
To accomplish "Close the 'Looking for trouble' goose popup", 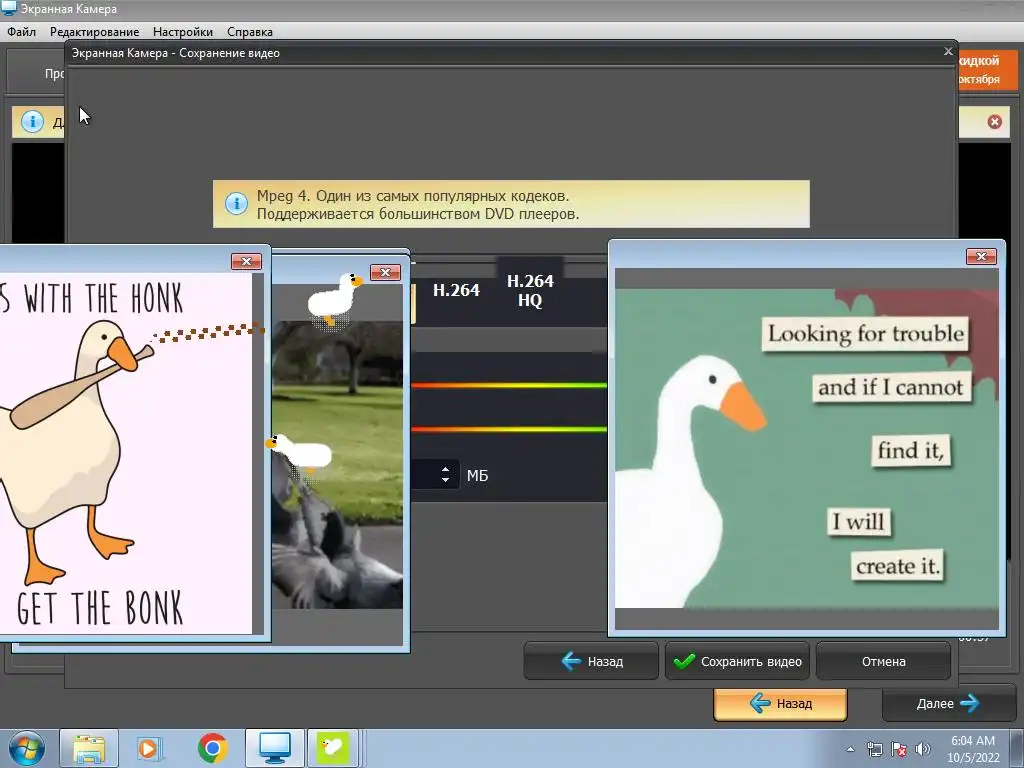I will (x=981, y=257).
